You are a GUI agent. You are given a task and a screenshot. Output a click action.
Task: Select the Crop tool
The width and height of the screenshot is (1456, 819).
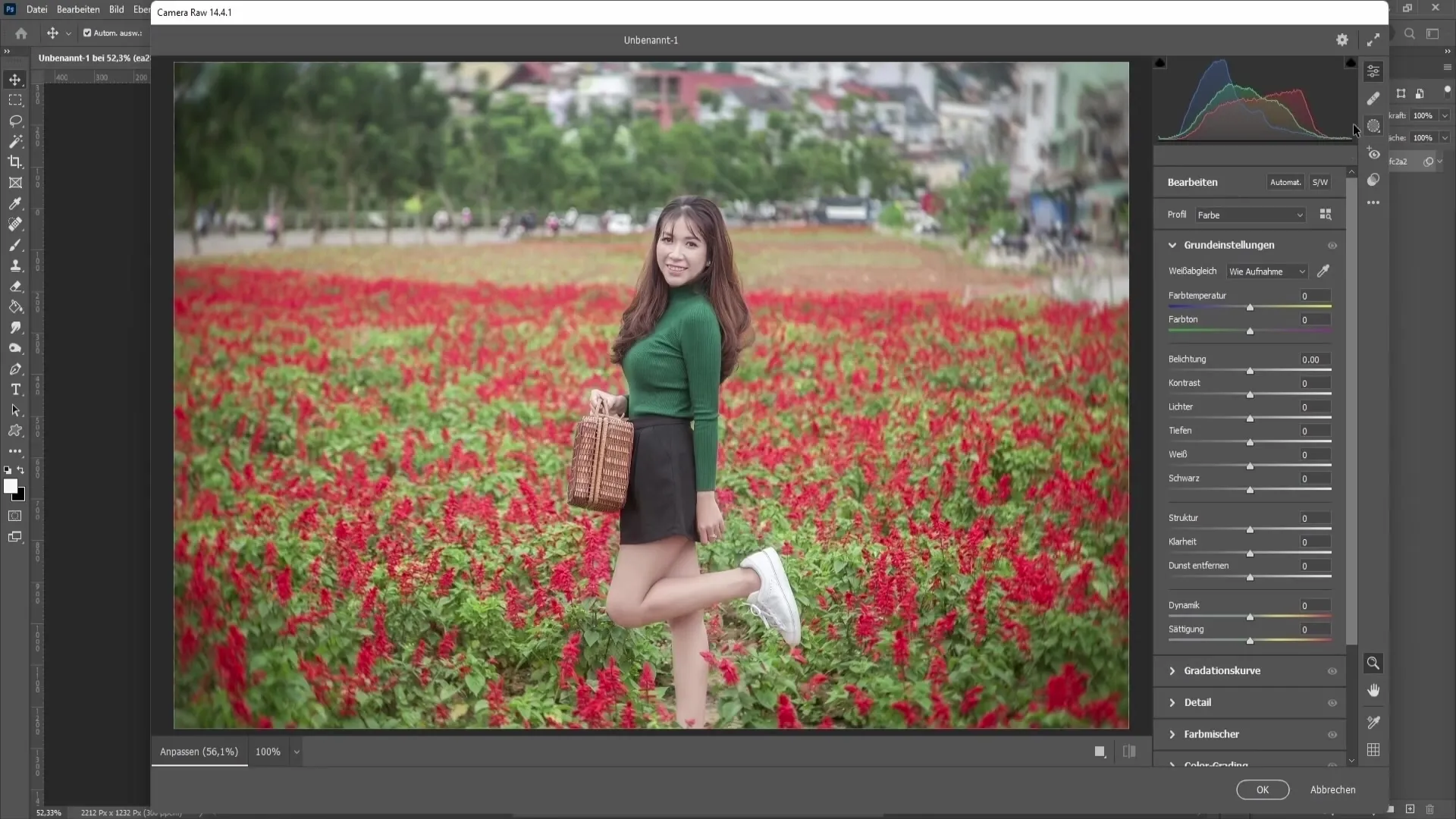point(15,162)
